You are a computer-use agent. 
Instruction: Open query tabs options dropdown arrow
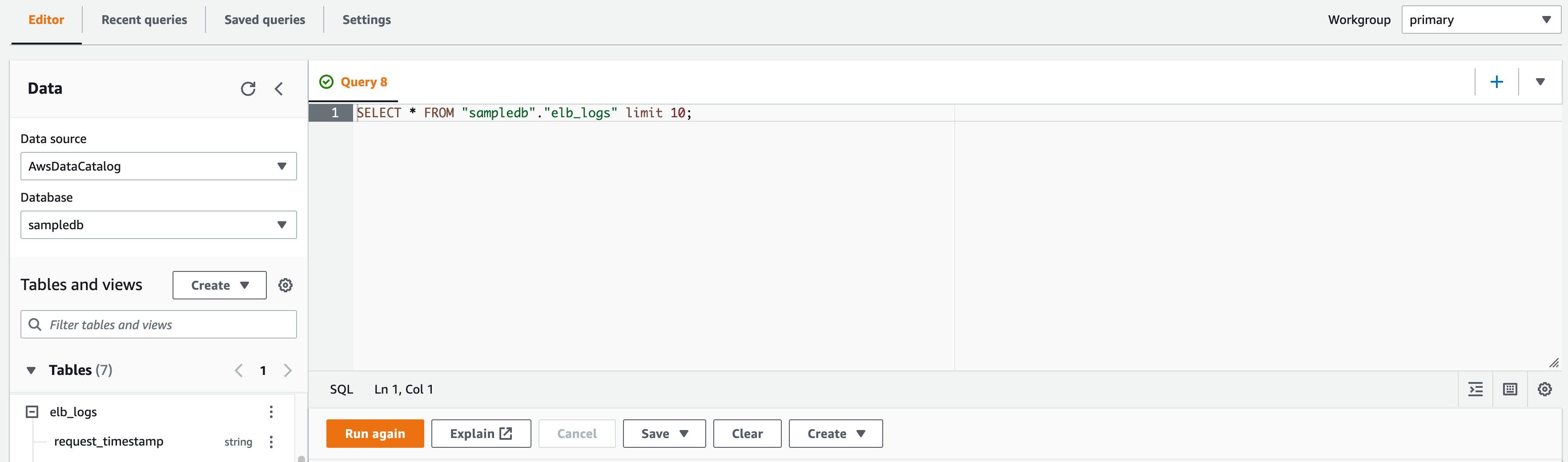pos(1540,82)
